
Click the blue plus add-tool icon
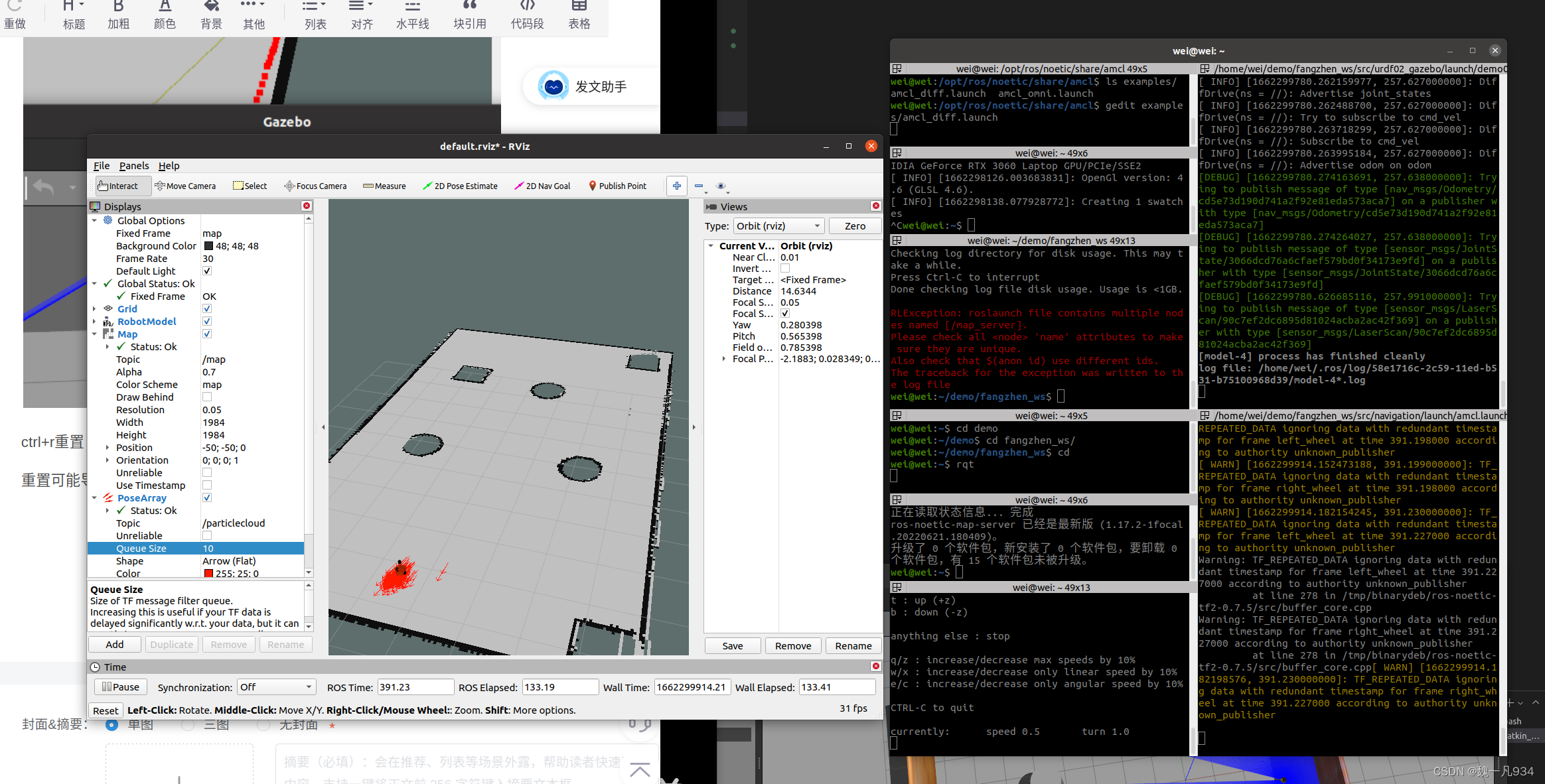click(x=676, y=186)
